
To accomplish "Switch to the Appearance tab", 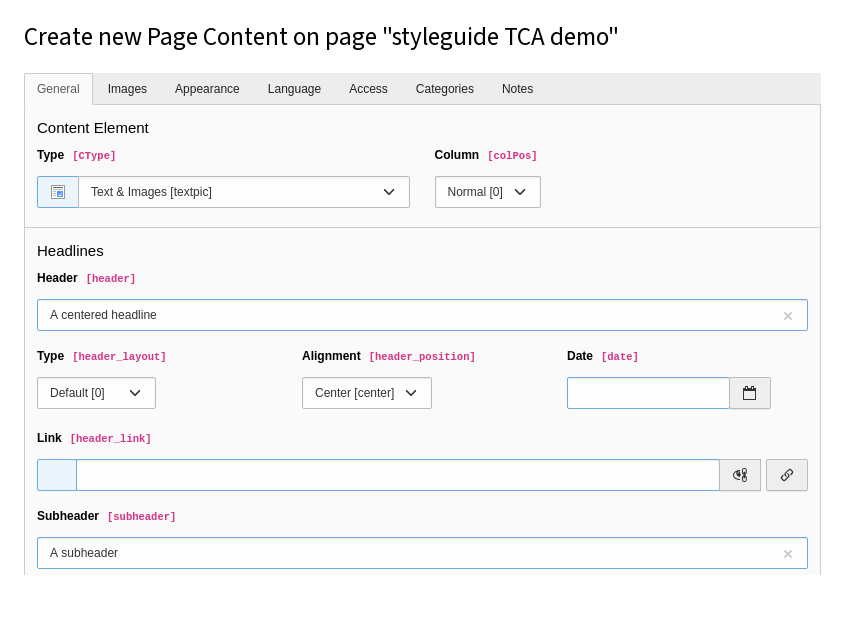I will (207, 89).
